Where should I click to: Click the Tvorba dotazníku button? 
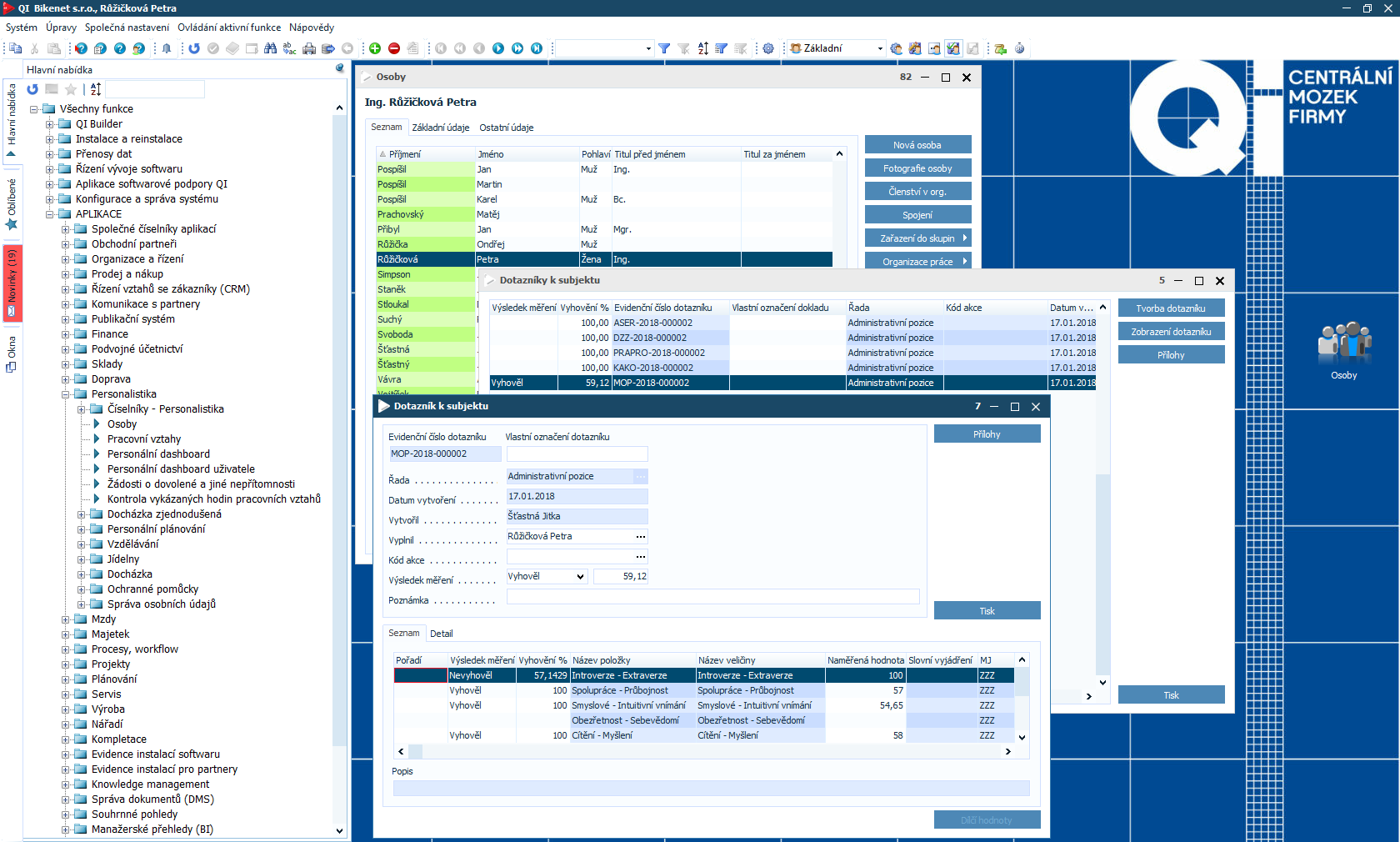pos(1171,308)
